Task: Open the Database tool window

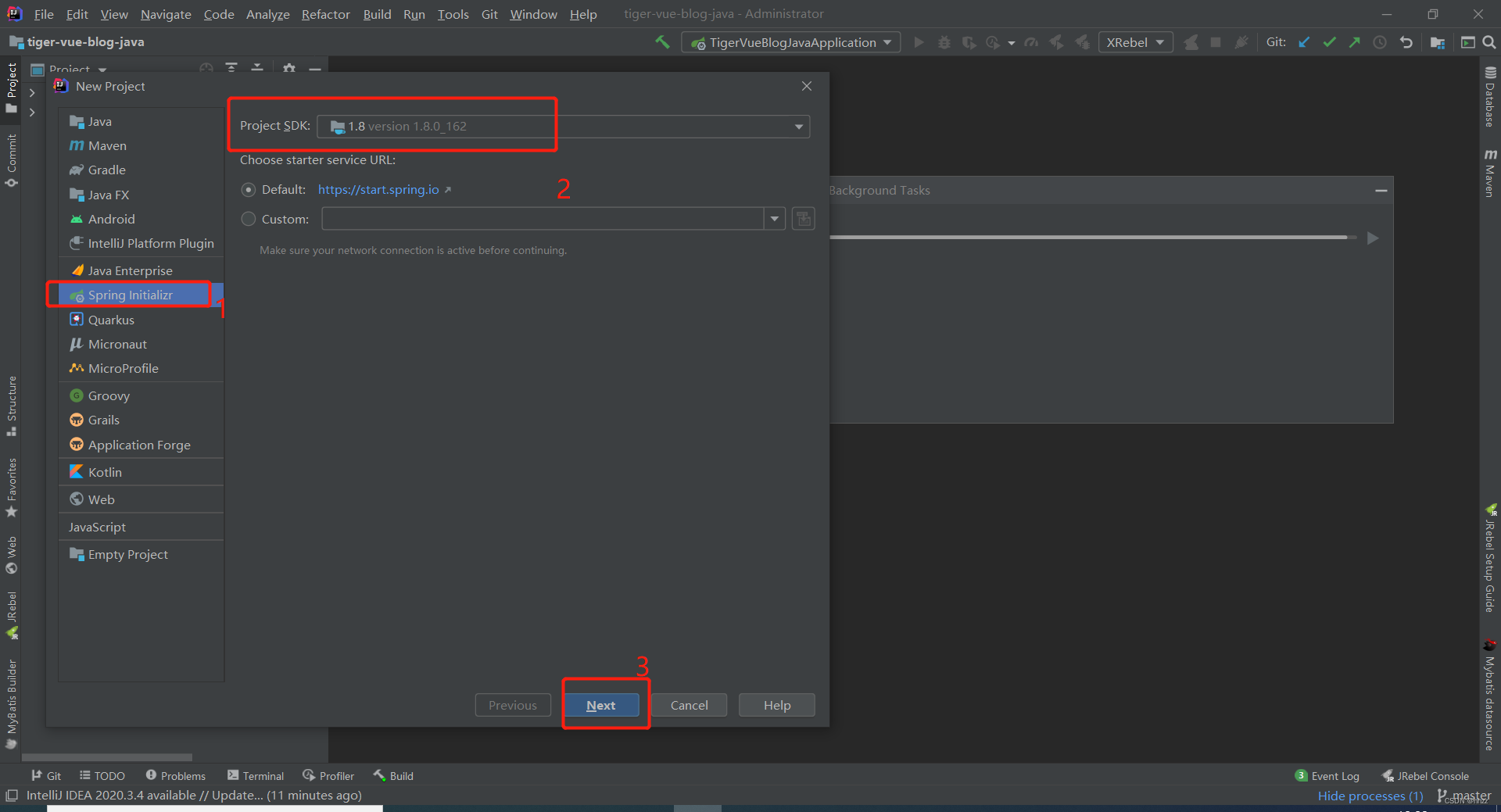Action: click(x=1490, y=97)
